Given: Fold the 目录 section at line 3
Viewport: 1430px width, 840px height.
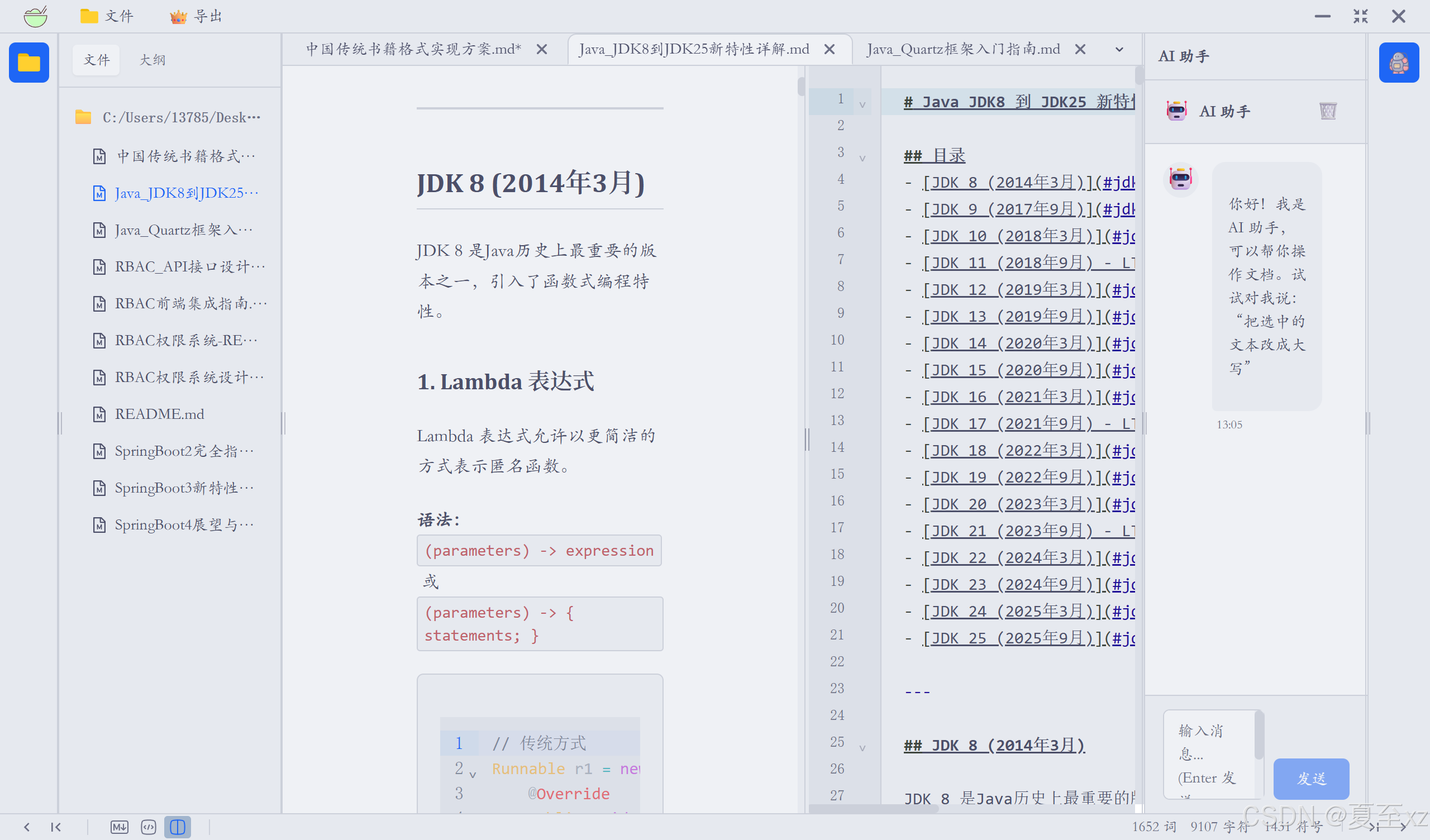Looking at the screenshot, I should tap(862, 159).
